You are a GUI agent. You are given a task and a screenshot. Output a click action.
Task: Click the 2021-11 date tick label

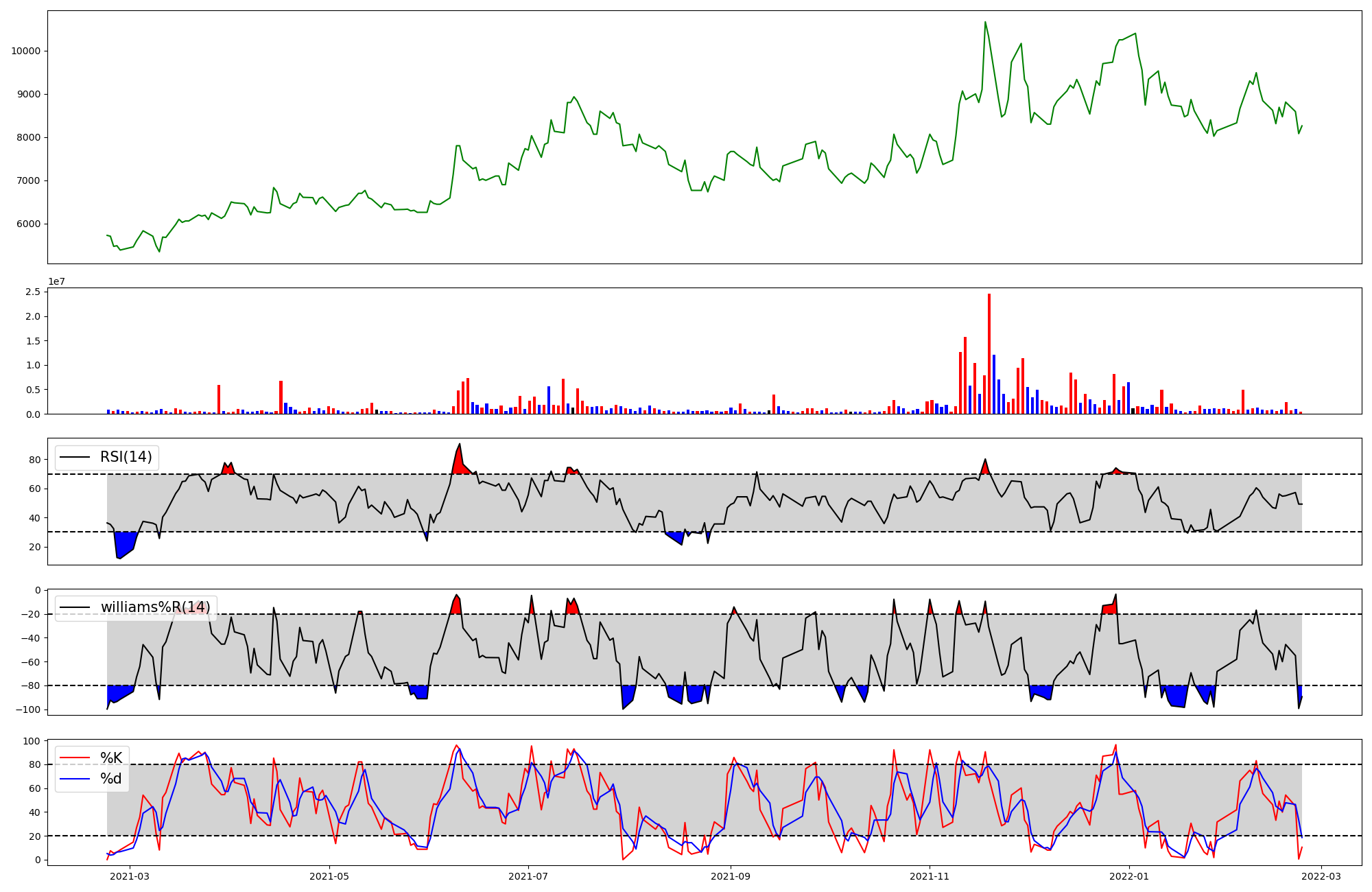930,876
